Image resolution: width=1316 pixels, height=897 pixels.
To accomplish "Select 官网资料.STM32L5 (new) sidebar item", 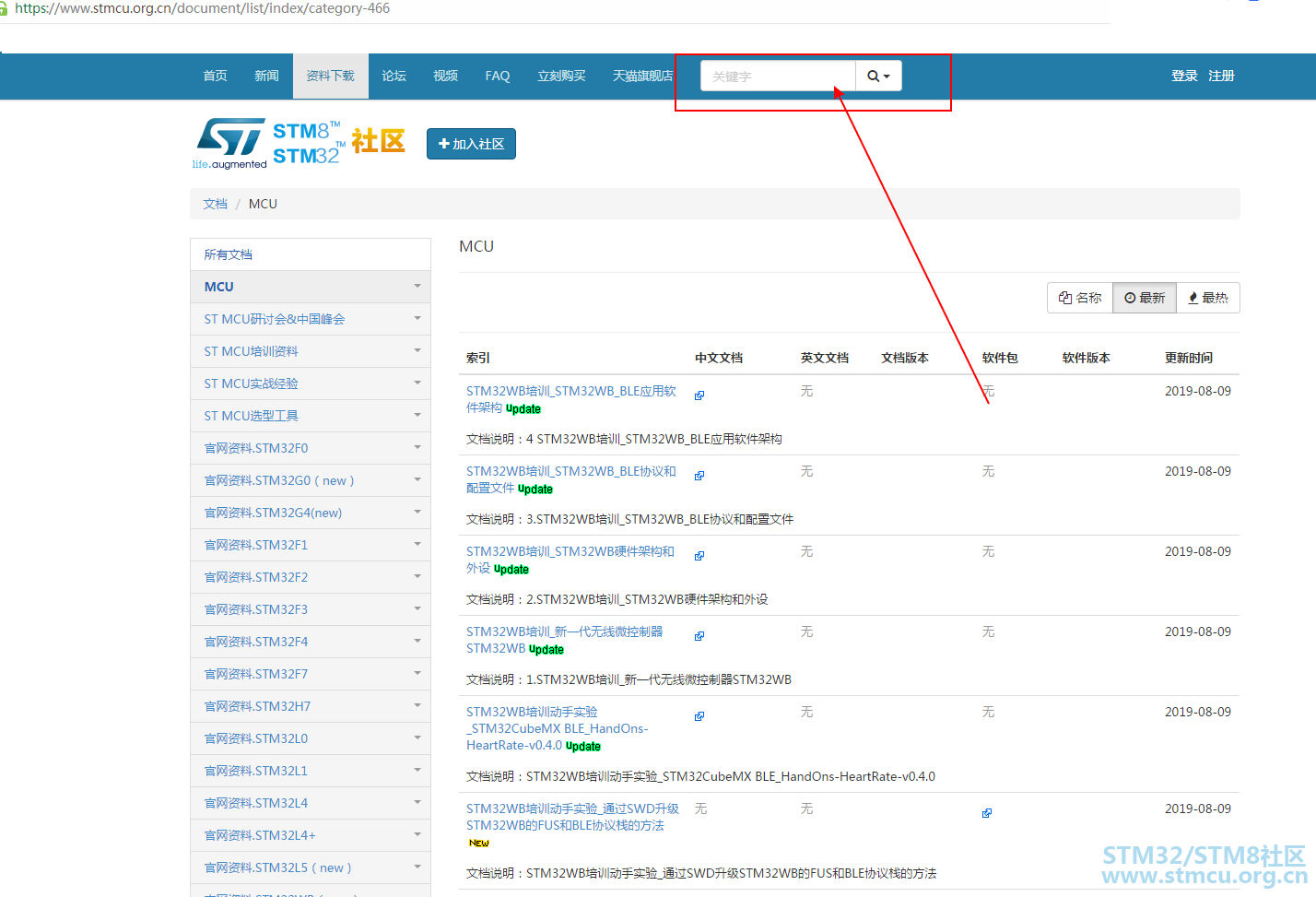I will pyautogui.click(x=311, y=867).
